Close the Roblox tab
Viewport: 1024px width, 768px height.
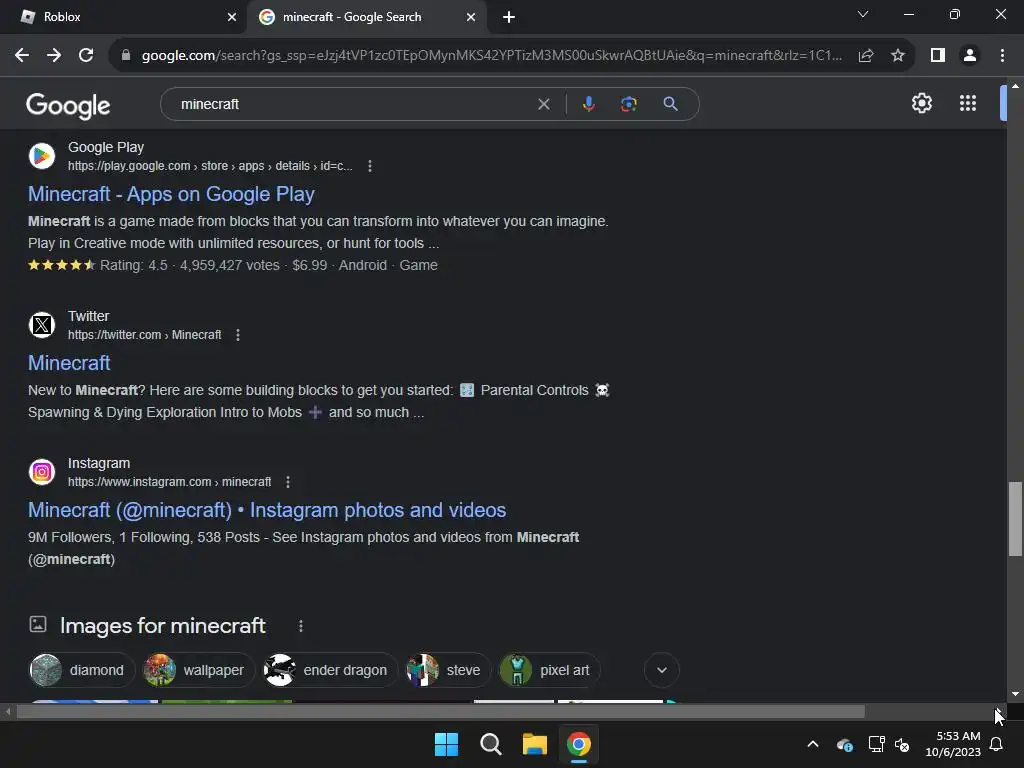[232, 17]
